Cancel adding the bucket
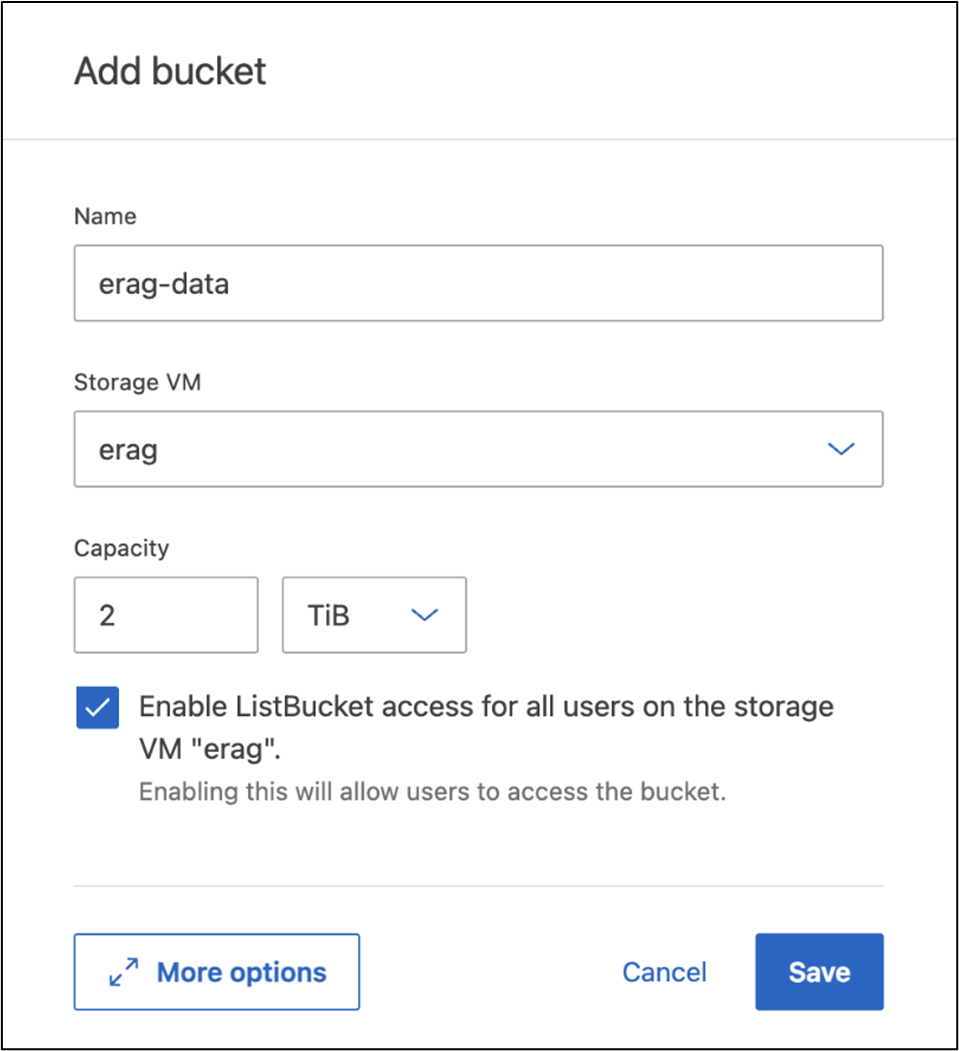Image resolution: width=959 pixels, height=1051 pixels. pos(664,972)
